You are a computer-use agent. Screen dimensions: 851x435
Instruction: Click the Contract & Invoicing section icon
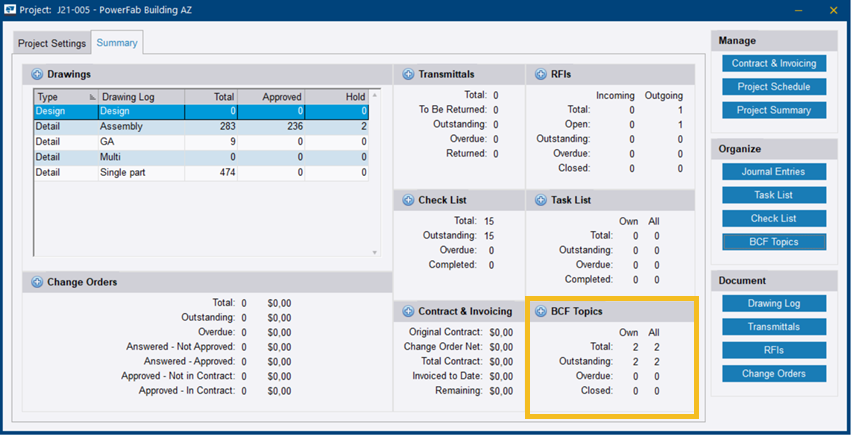[408, 311]
